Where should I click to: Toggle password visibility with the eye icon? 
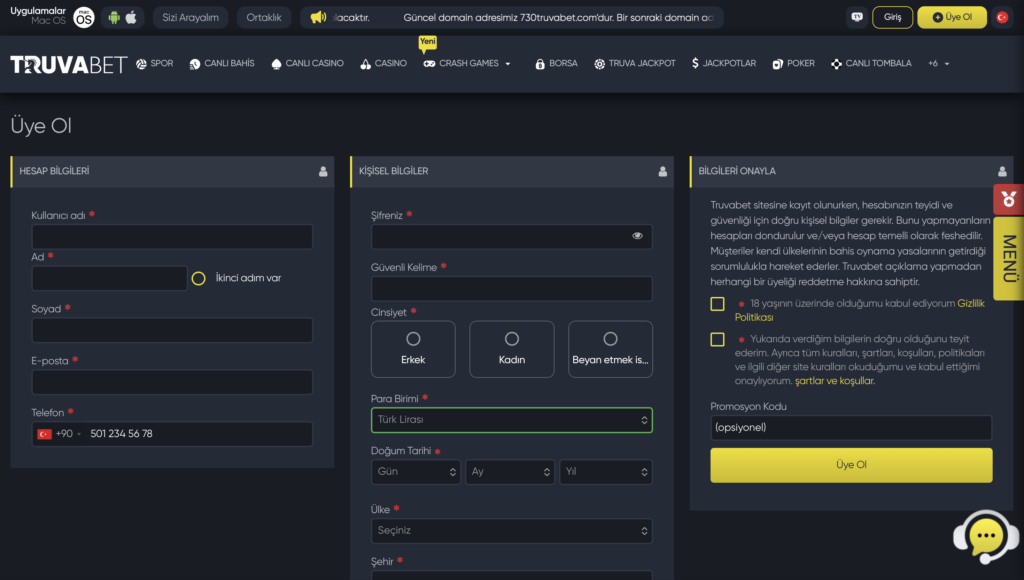point(637,236)
